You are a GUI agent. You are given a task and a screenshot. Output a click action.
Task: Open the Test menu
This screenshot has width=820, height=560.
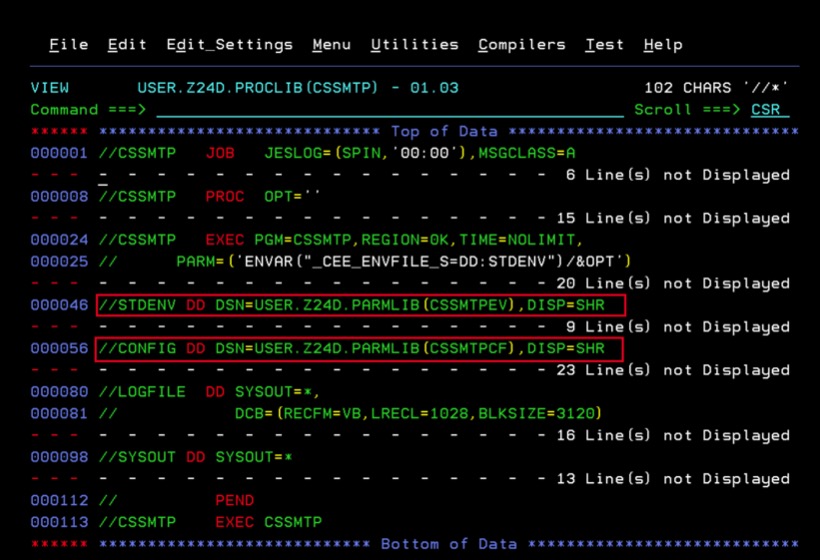[x=605, y=45]
